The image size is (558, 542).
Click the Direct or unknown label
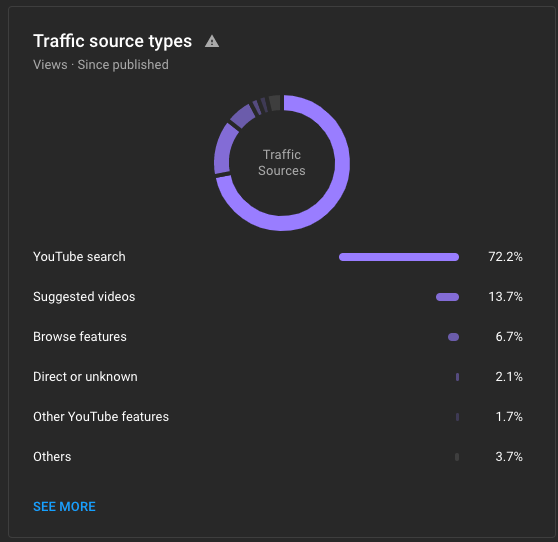pos(85,377)
